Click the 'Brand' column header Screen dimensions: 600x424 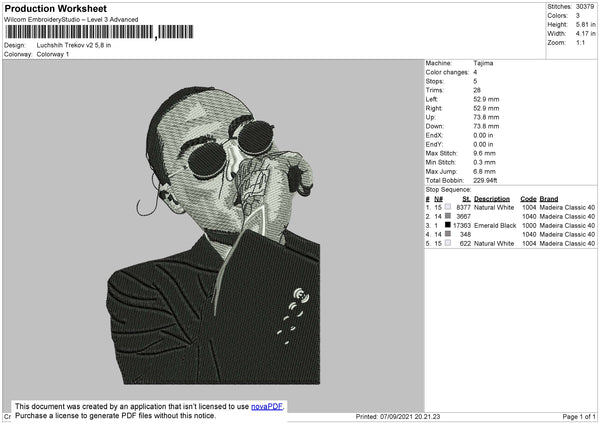coord(549,199)
